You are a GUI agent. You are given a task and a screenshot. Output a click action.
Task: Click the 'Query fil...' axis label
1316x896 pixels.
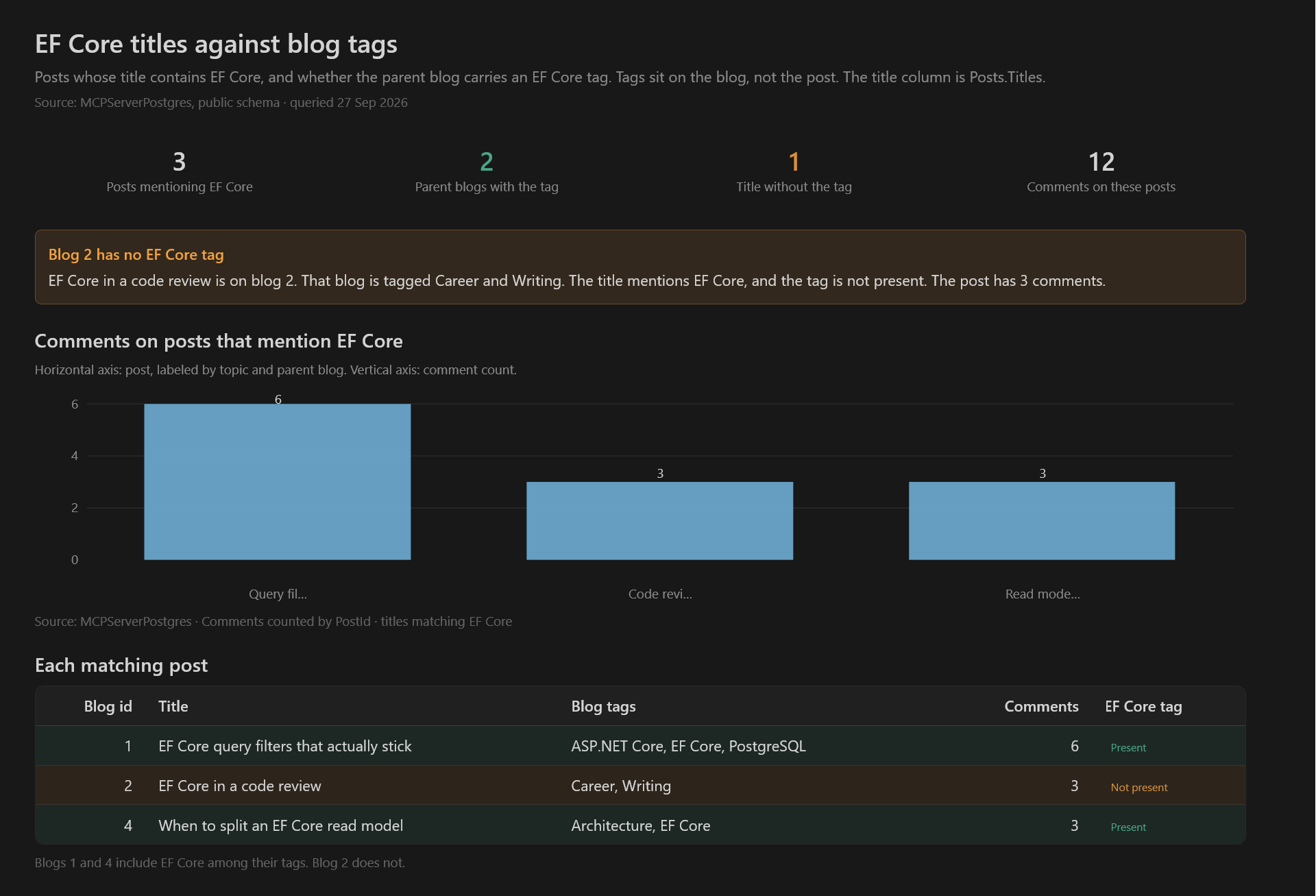[x=278, y=594]
